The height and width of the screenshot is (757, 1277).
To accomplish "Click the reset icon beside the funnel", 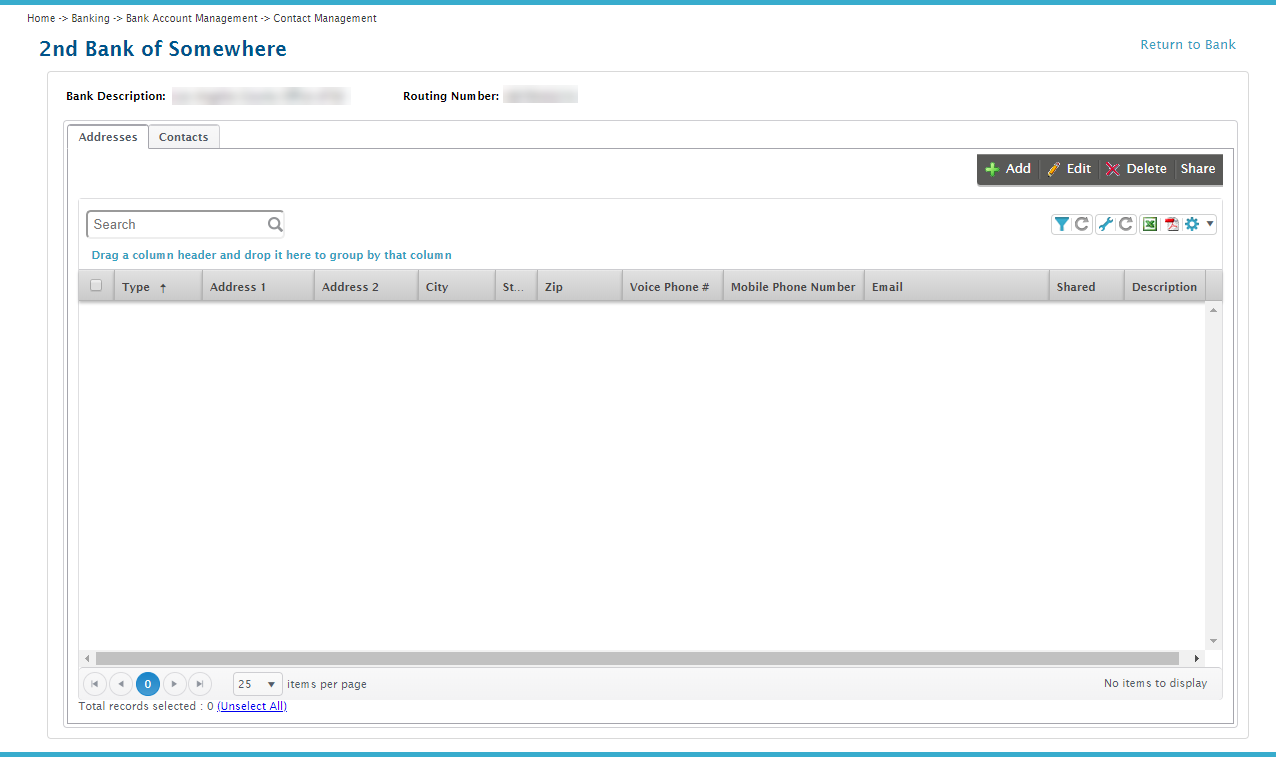I will tap(1082, 224).
